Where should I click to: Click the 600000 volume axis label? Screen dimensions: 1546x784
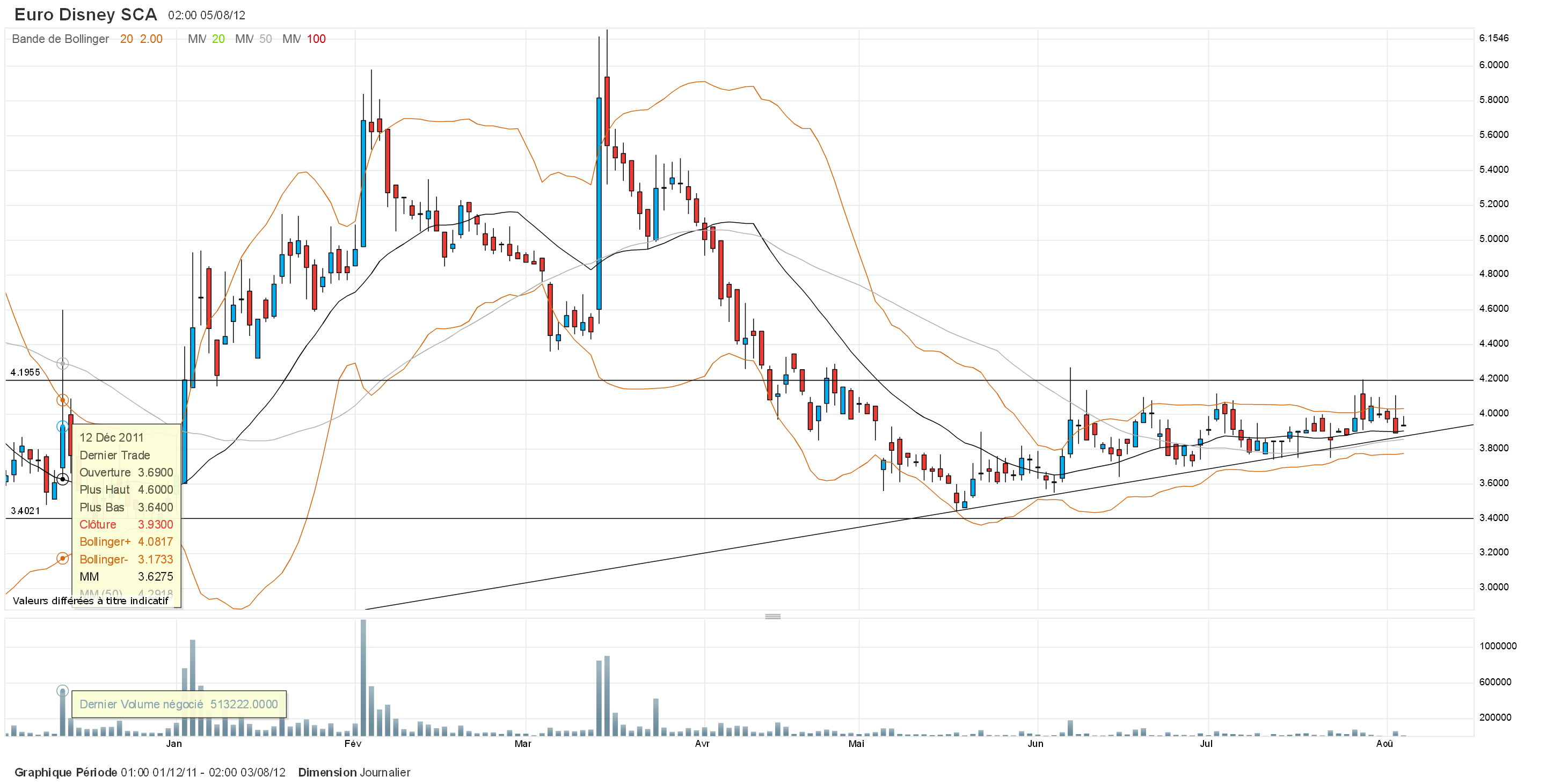[1495, 682]
